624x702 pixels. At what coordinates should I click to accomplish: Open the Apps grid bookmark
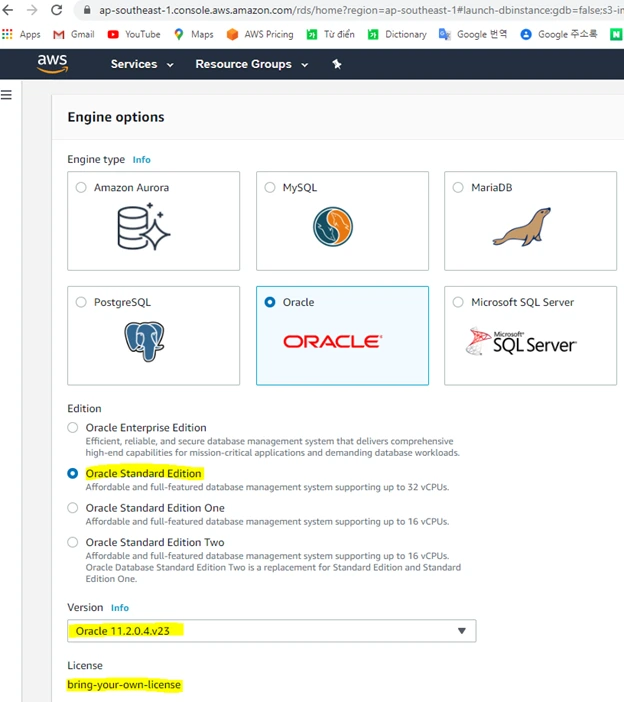[x=21, y=34]
